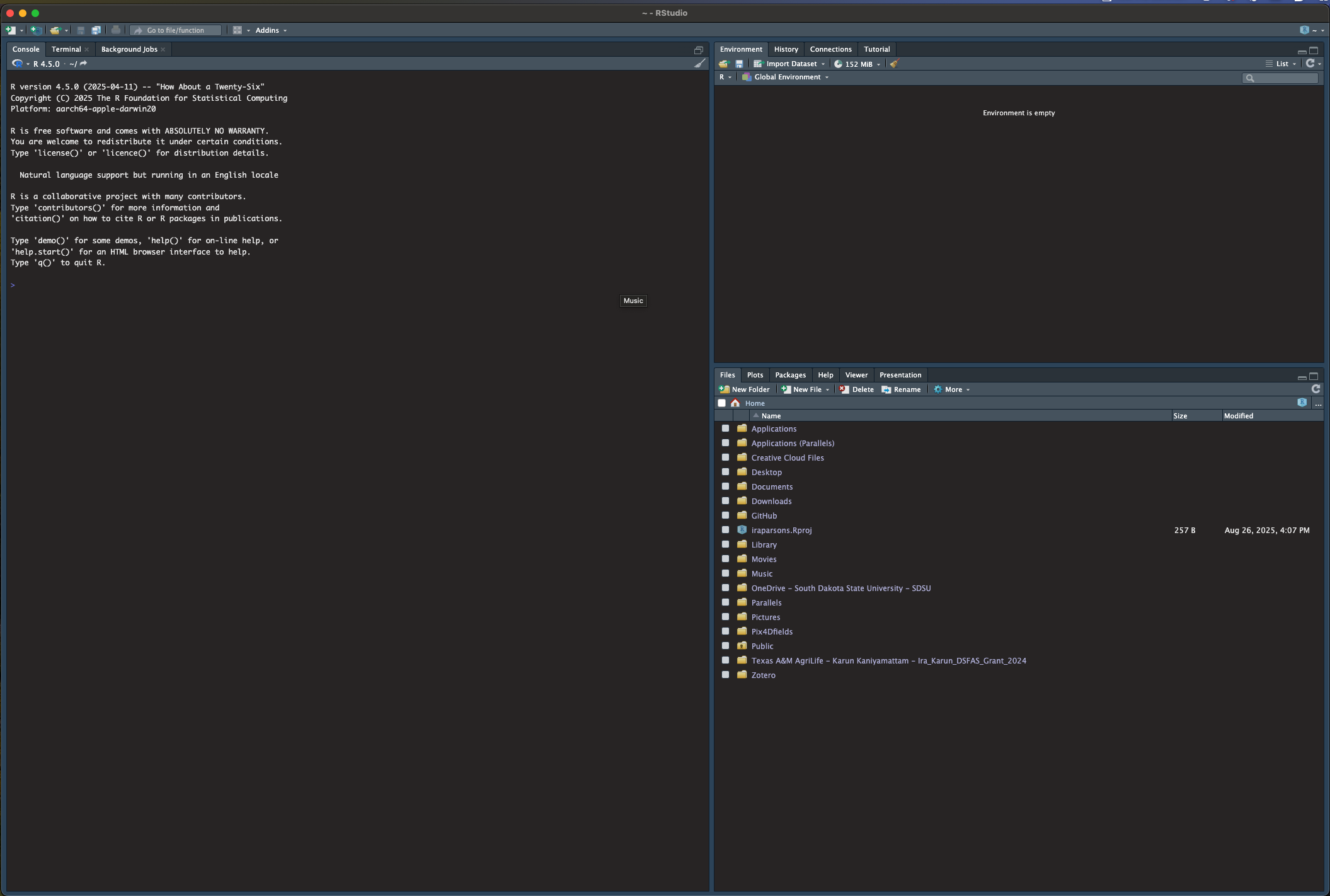Click the workspace panes grid icon
Screen dimensions: 1330x896
pos(237,30)
